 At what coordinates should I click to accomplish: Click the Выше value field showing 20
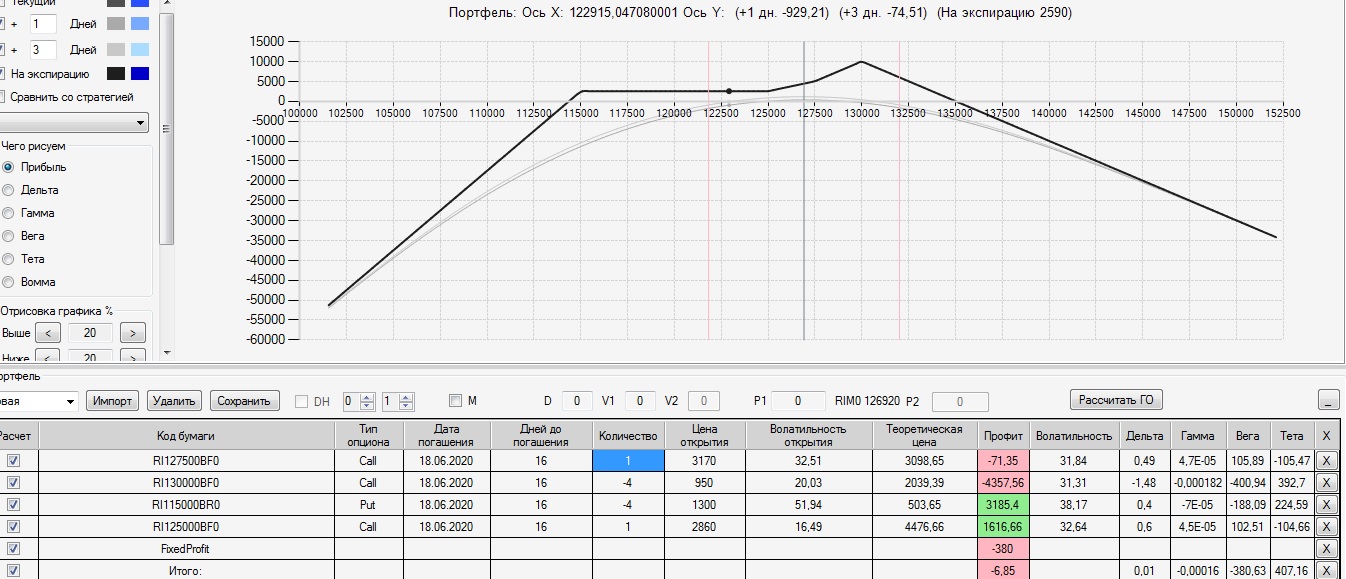pos(90,332)
